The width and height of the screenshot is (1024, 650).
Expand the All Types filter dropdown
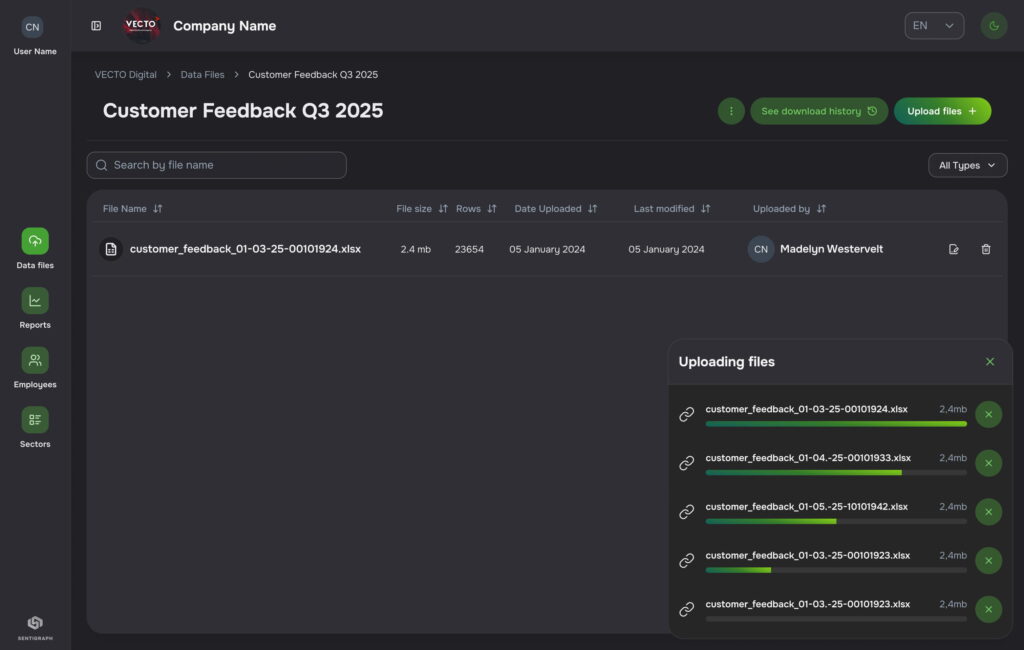967,165
